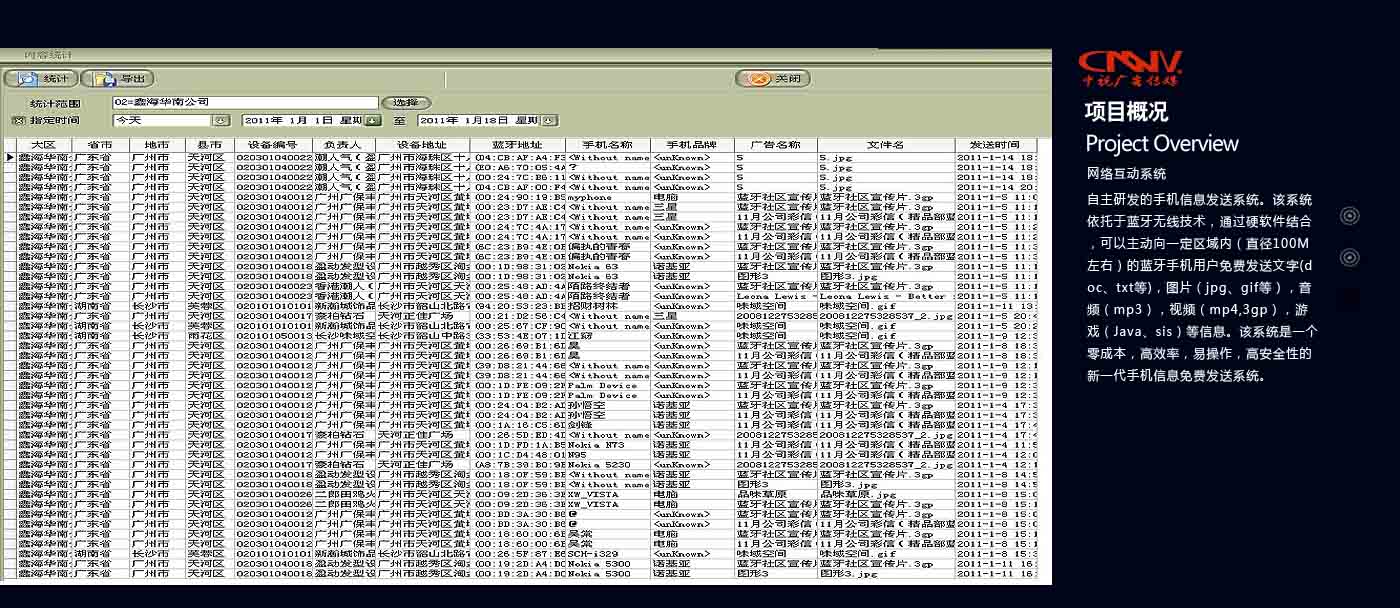Click the 广告名称 column header
This screenshot has height=608, width=1400.
pos(775,145)
